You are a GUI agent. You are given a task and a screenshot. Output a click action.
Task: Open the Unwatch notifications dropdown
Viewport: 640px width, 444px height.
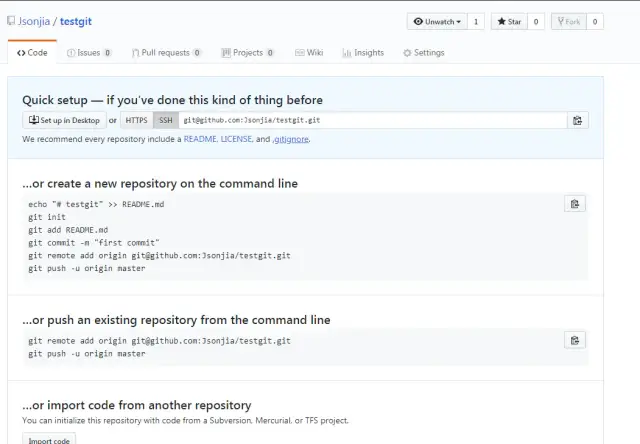point(436,21)
